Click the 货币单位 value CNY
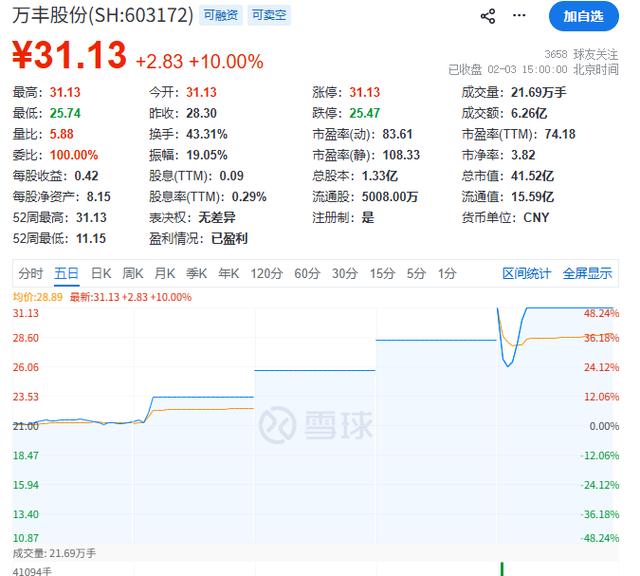The width and height of the screenshot is (640, 576). click(x=536, y=218)
